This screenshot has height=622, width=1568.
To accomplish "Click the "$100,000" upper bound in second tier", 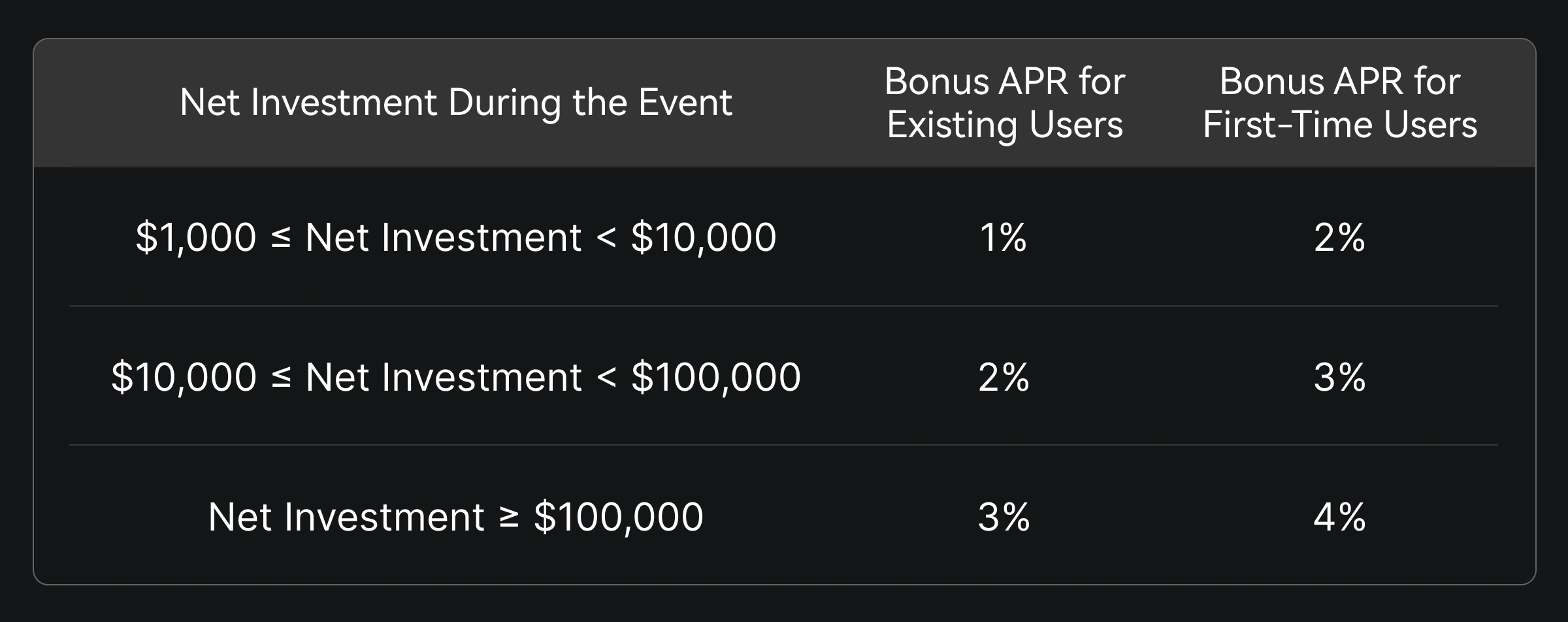I will pyautogui.click(x=716, y=377).
